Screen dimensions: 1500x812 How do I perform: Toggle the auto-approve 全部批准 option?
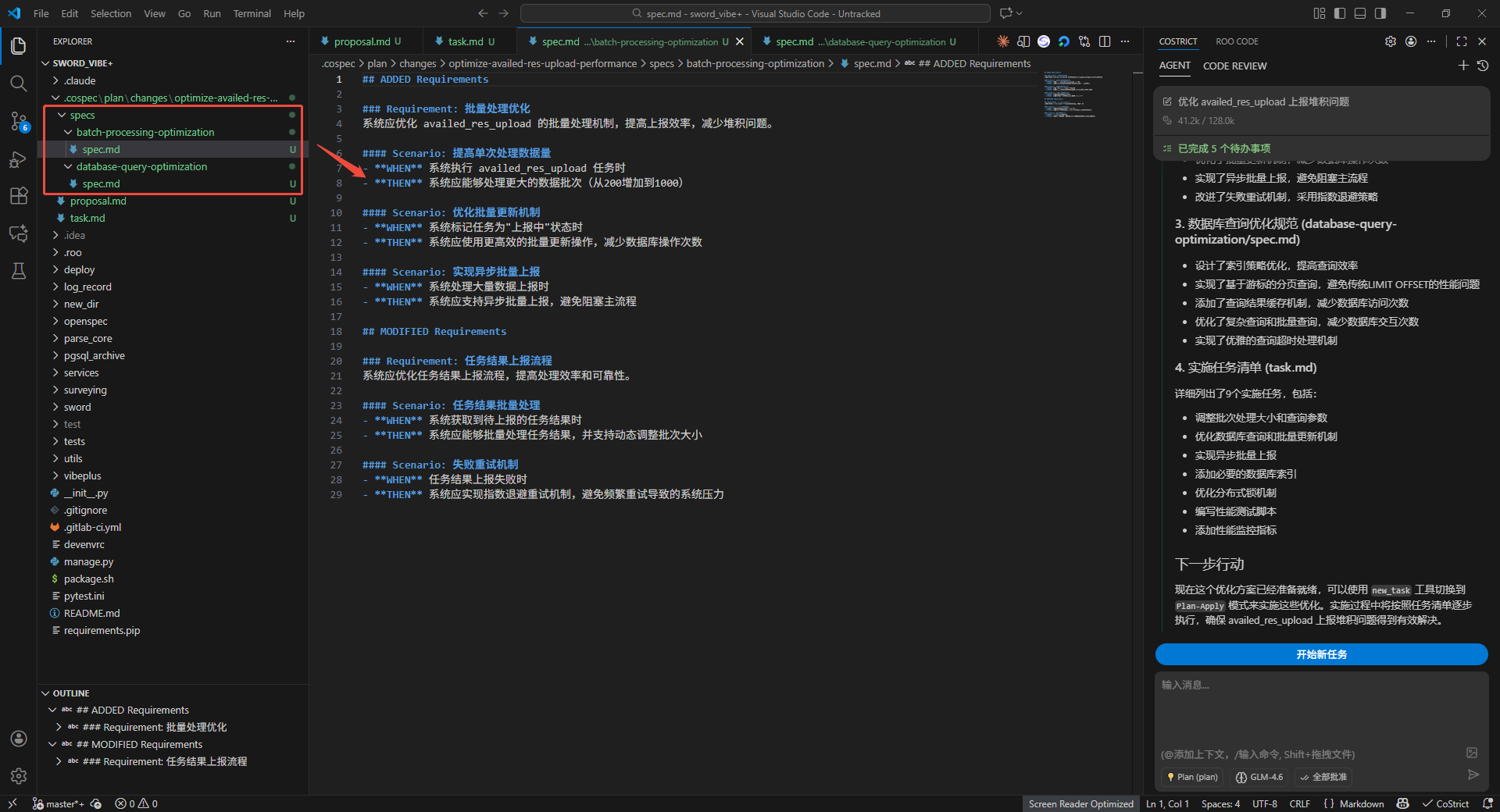(x=1323, y=777)
